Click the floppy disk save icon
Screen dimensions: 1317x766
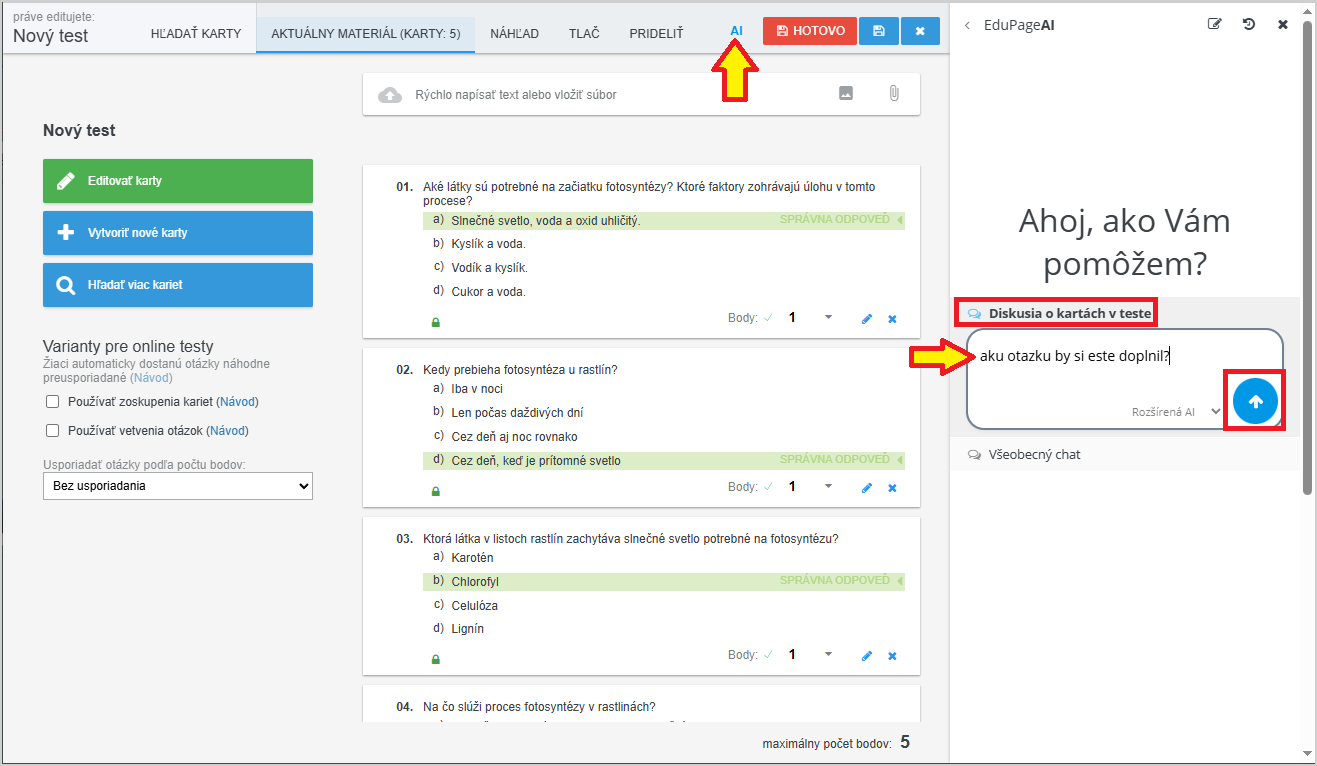point(878,31)
